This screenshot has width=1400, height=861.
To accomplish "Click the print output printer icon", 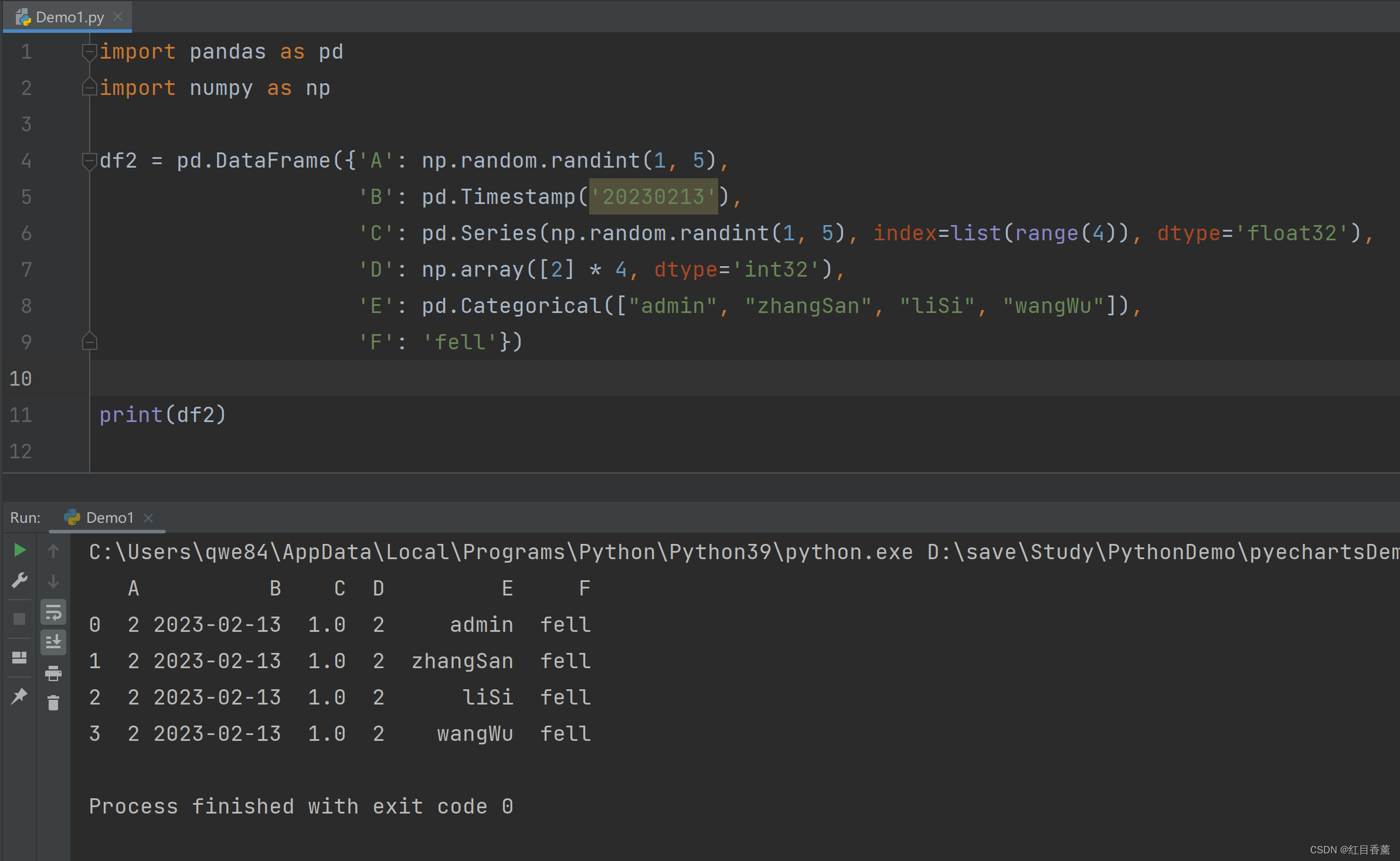I will (x=53, y=673).
